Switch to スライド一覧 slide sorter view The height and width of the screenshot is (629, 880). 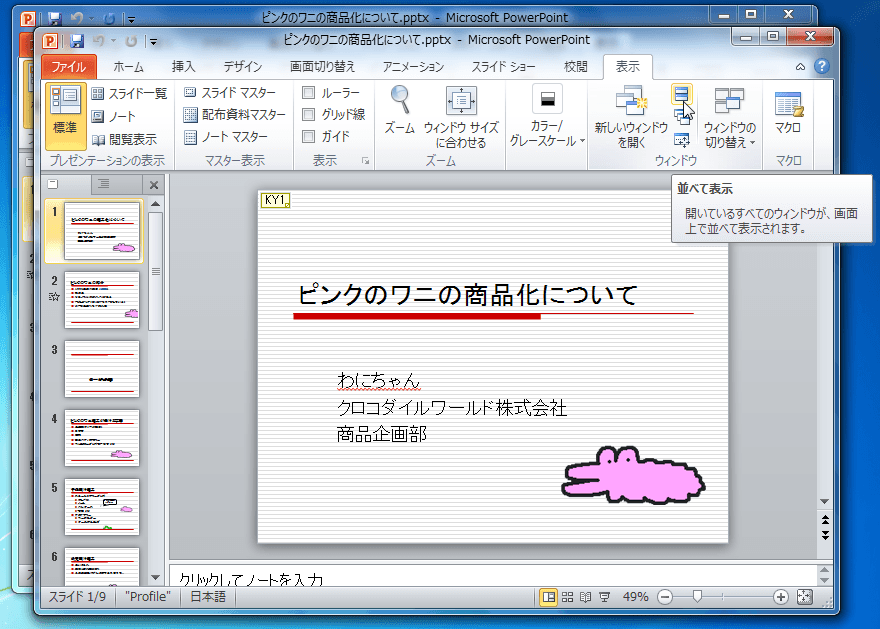[129, 93]
